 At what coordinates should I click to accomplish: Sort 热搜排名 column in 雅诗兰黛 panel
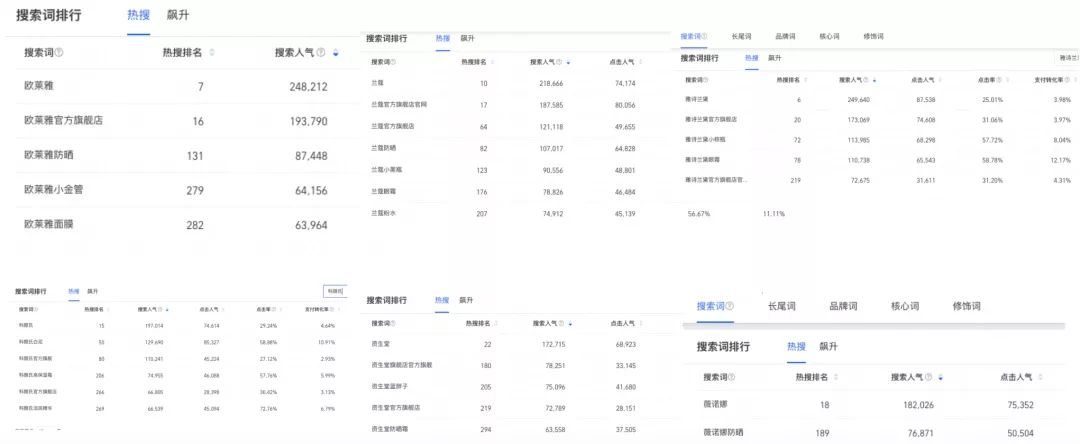coord(807,80)
